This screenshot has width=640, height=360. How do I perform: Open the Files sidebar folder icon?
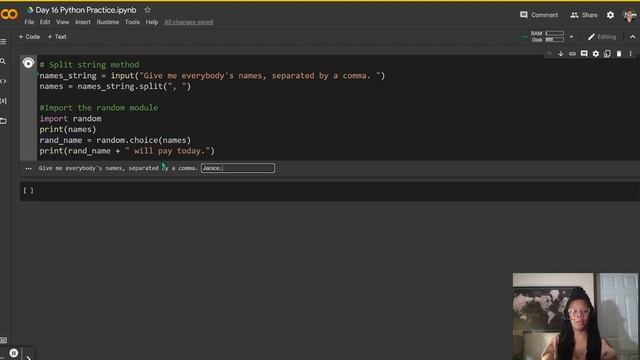3,121
